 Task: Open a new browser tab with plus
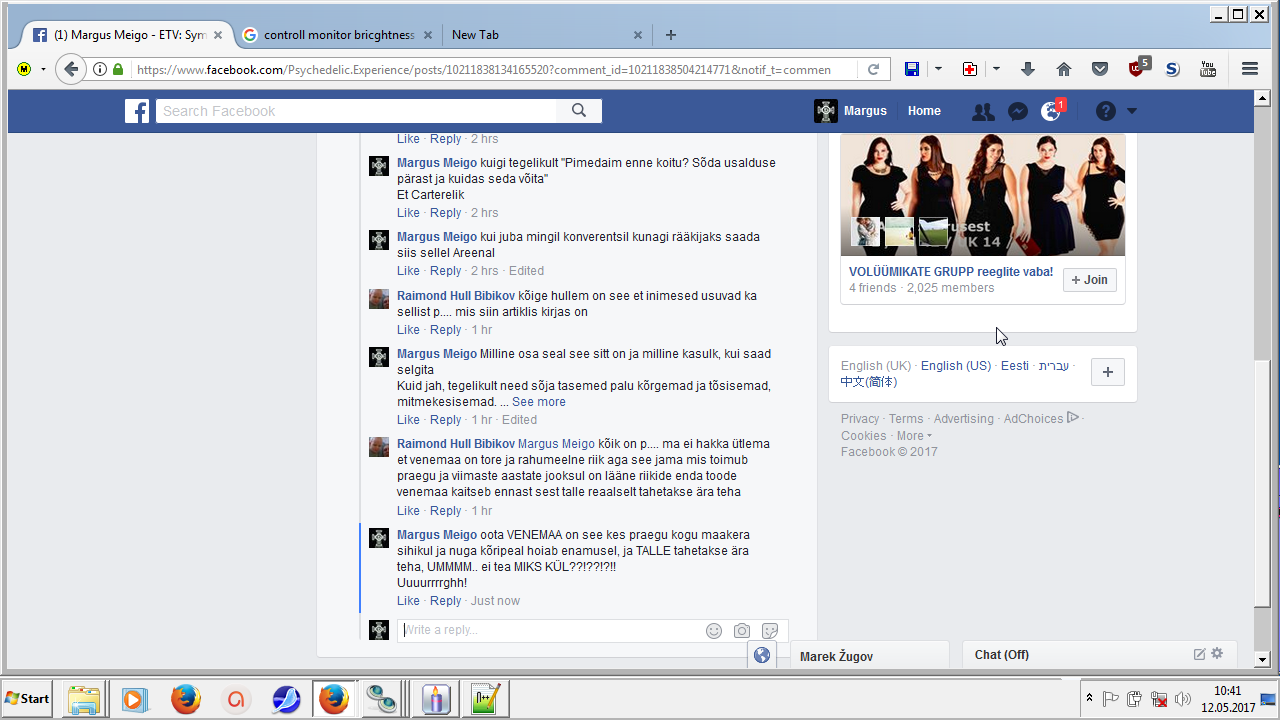point(671,35)
